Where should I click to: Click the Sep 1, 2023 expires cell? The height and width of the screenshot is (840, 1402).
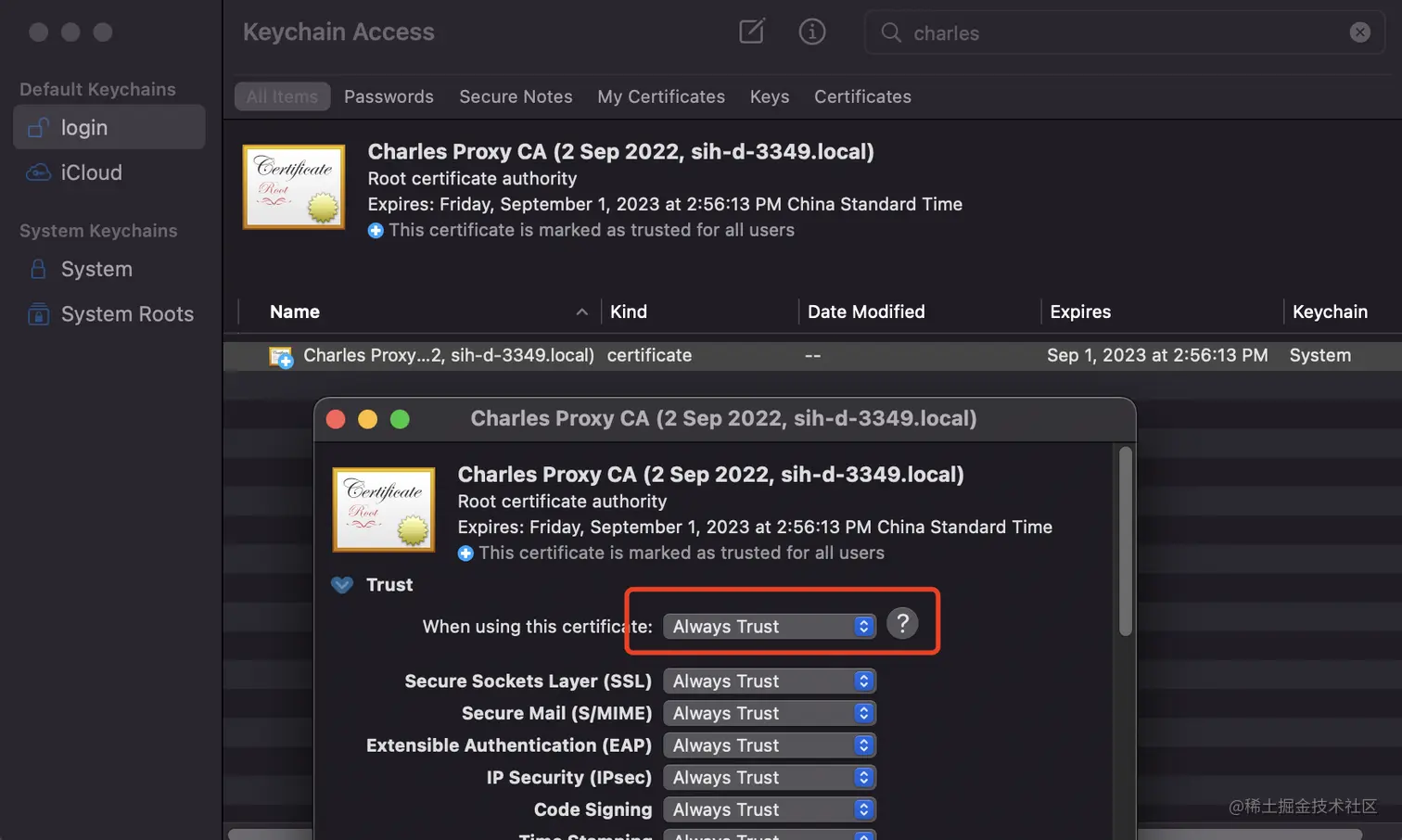coord(1157,356)
